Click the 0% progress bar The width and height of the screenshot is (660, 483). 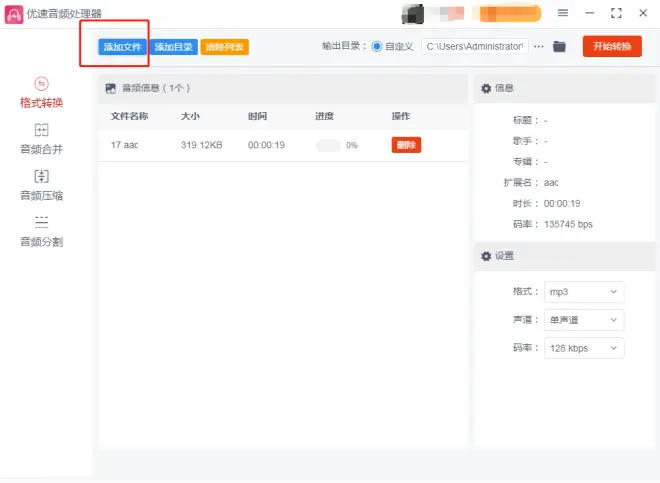pyautogui.click(x=328, y=145)
